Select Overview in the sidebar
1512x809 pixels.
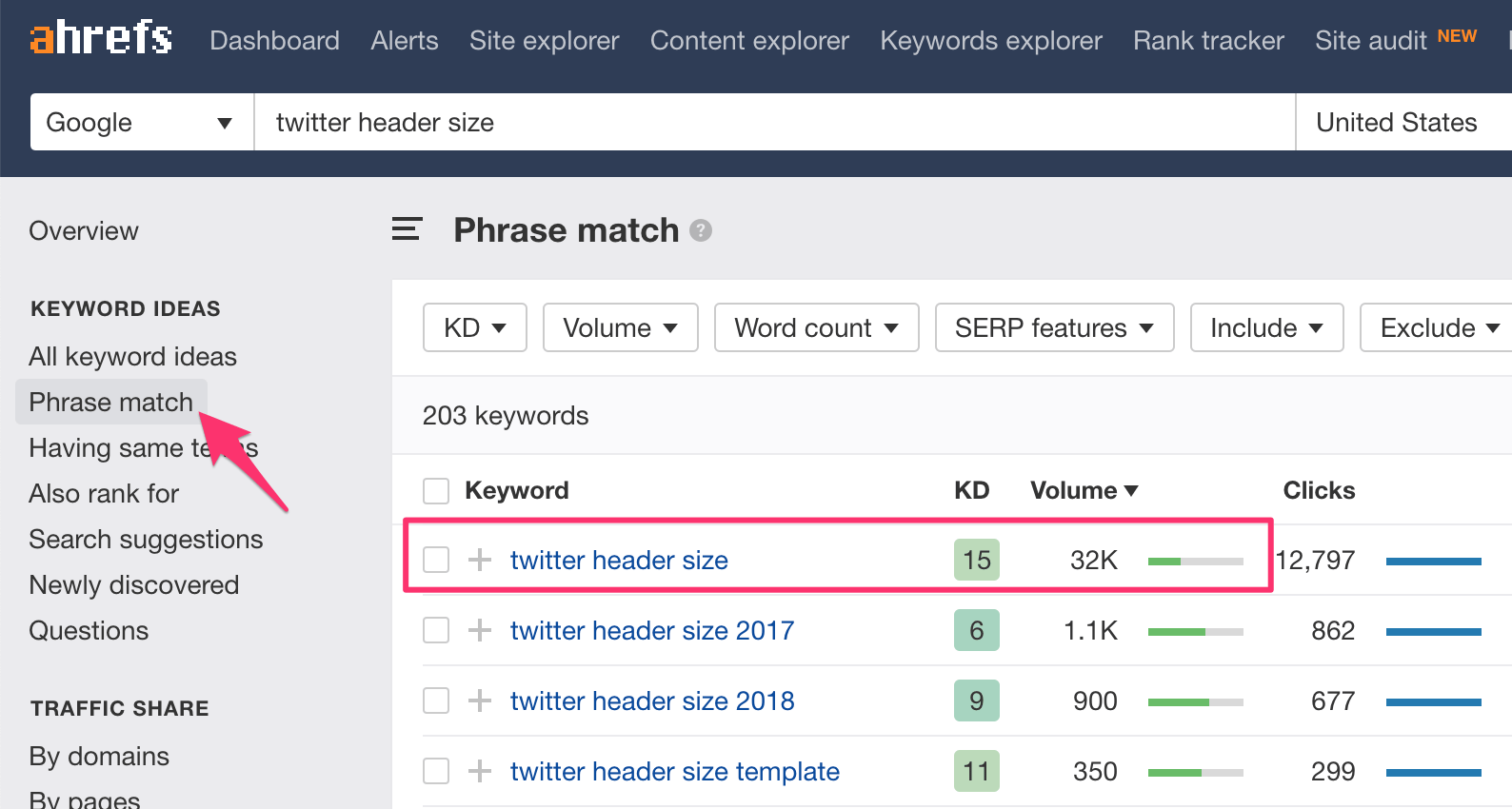(84, 230)
